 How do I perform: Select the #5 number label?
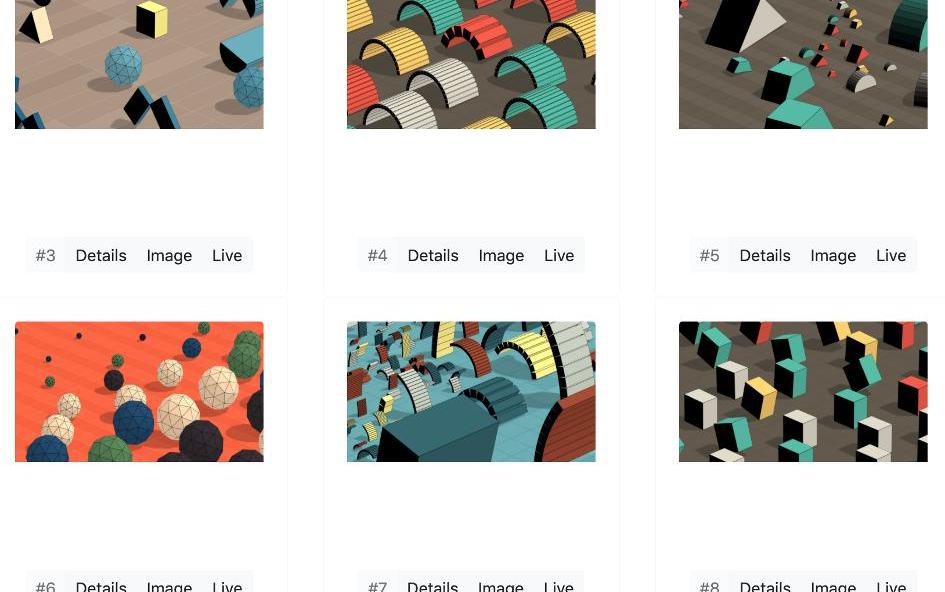tap(709, 256)
